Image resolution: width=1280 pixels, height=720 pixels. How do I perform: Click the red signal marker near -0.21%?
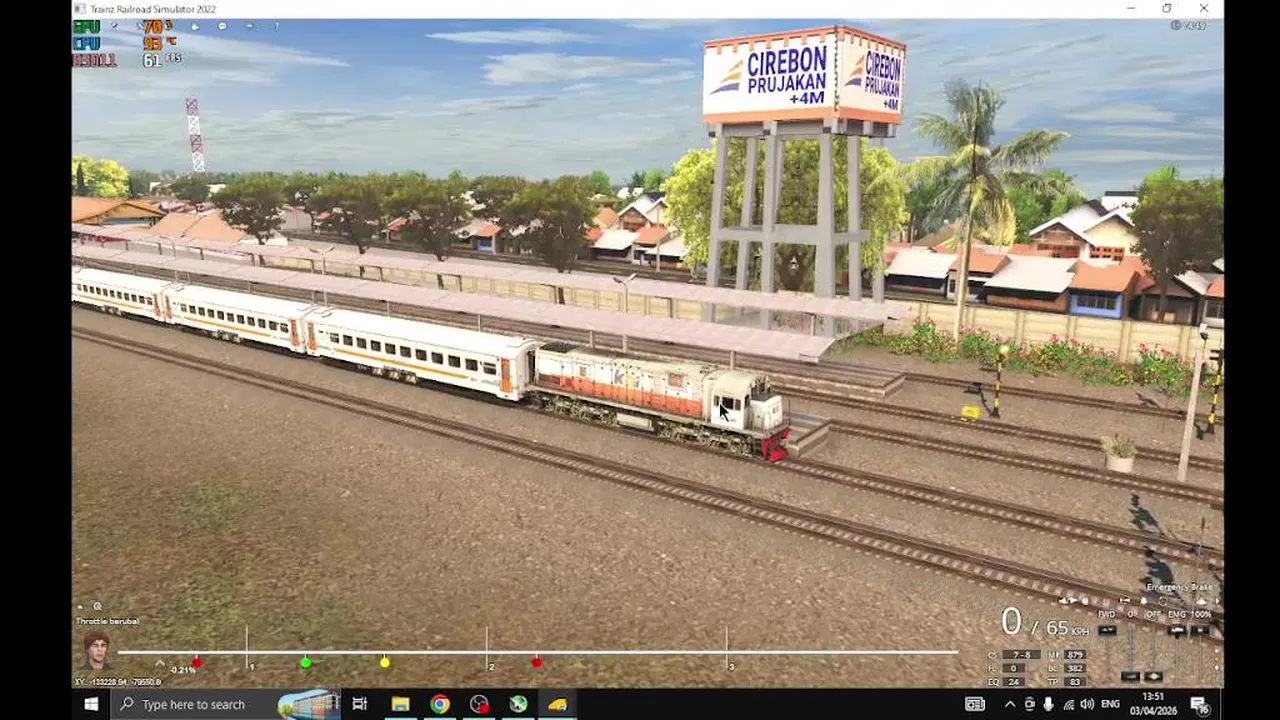(197, 662)
